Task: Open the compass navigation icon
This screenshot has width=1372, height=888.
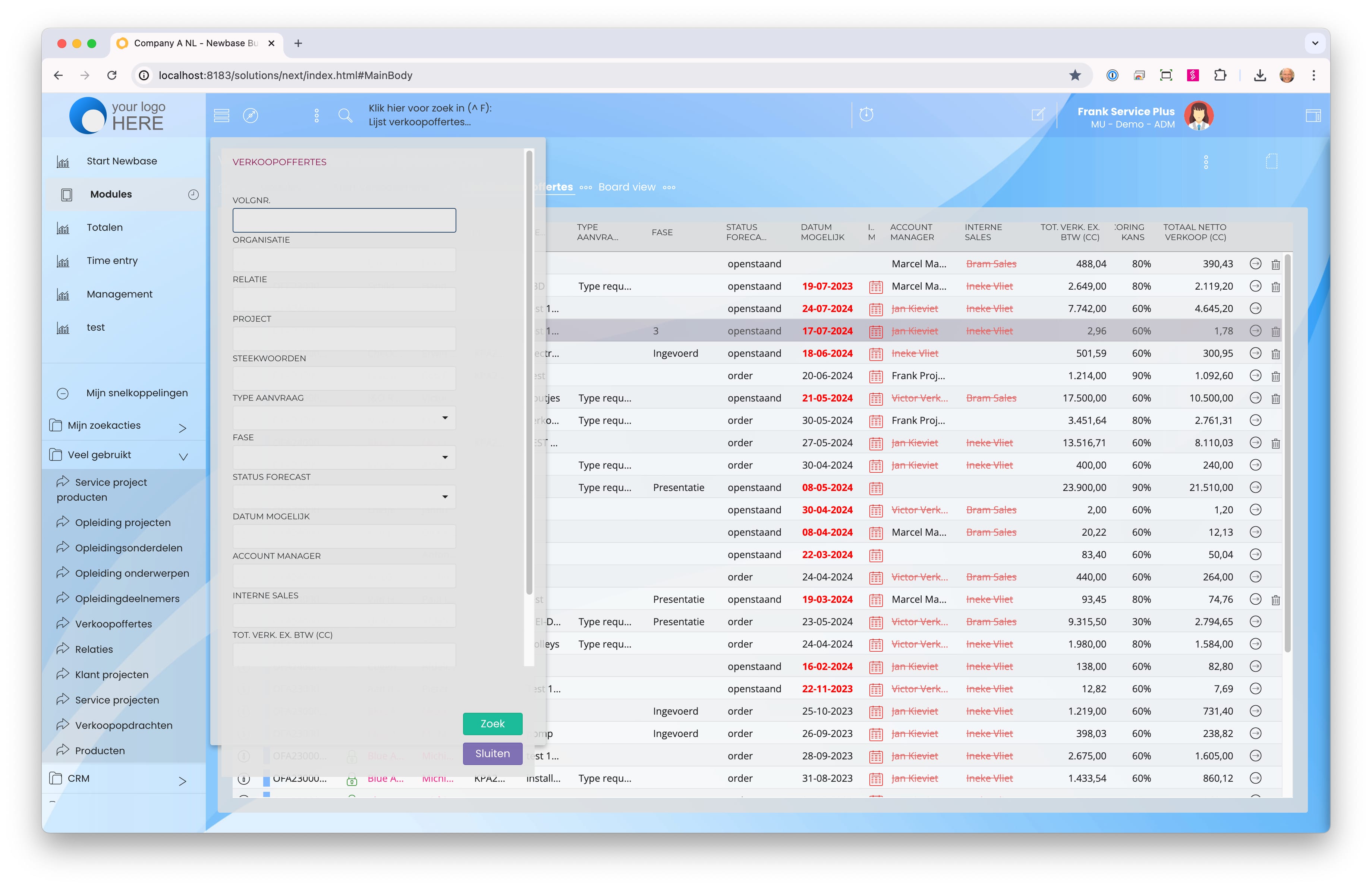Action: pyautogui.click(x=251, y=115)
